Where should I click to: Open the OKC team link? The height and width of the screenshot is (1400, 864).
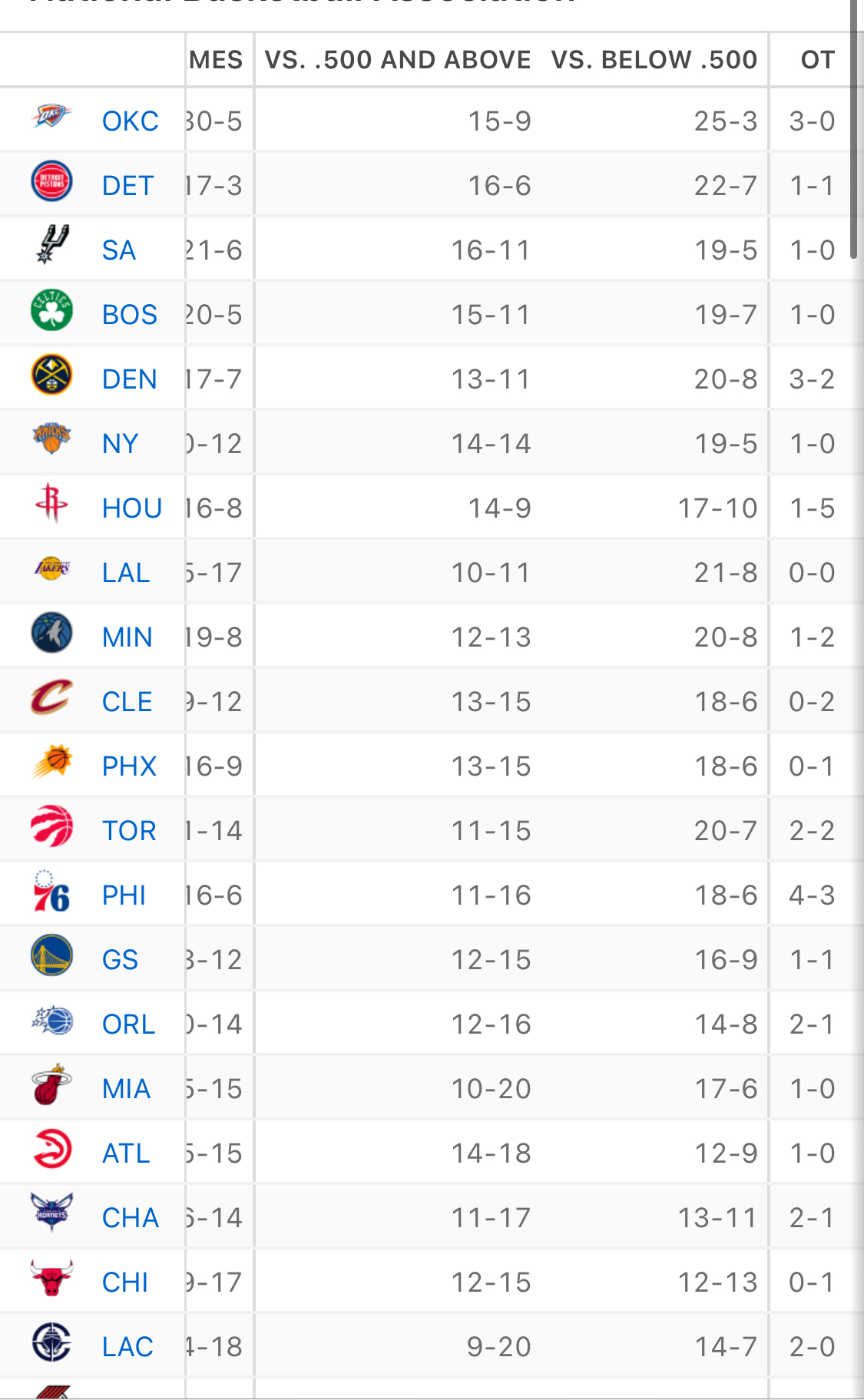(x=130, y=121)
